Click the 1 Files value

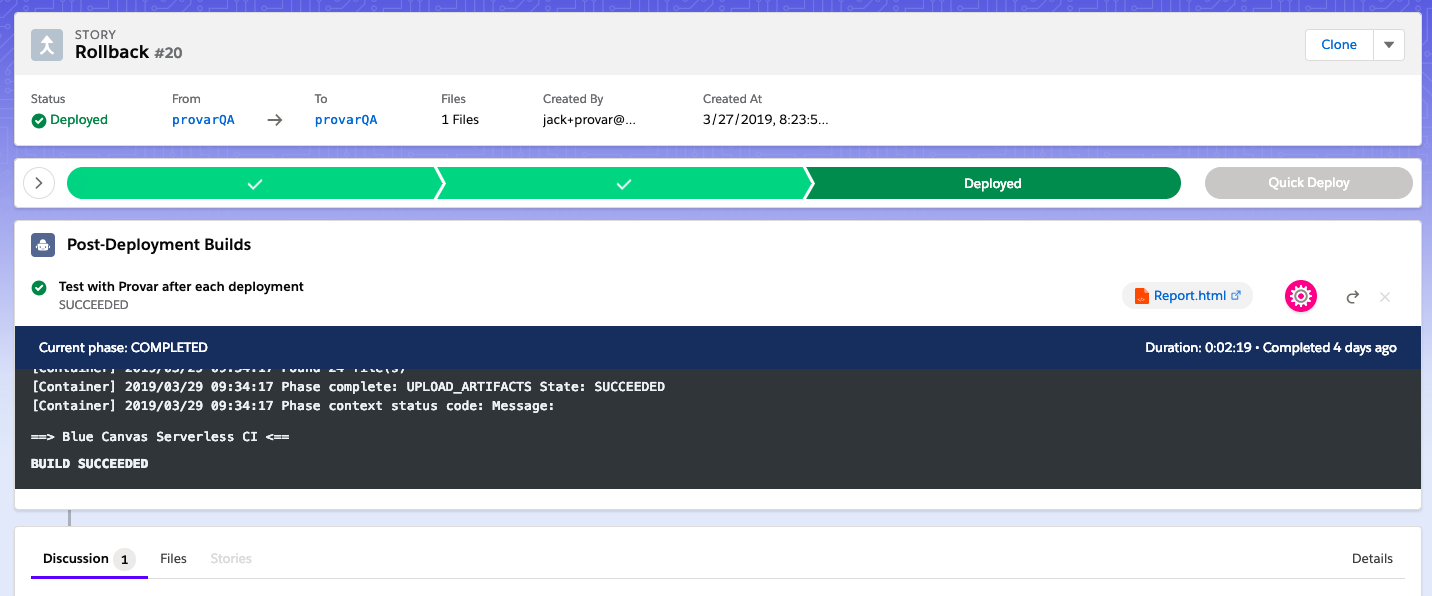point(460,120)
